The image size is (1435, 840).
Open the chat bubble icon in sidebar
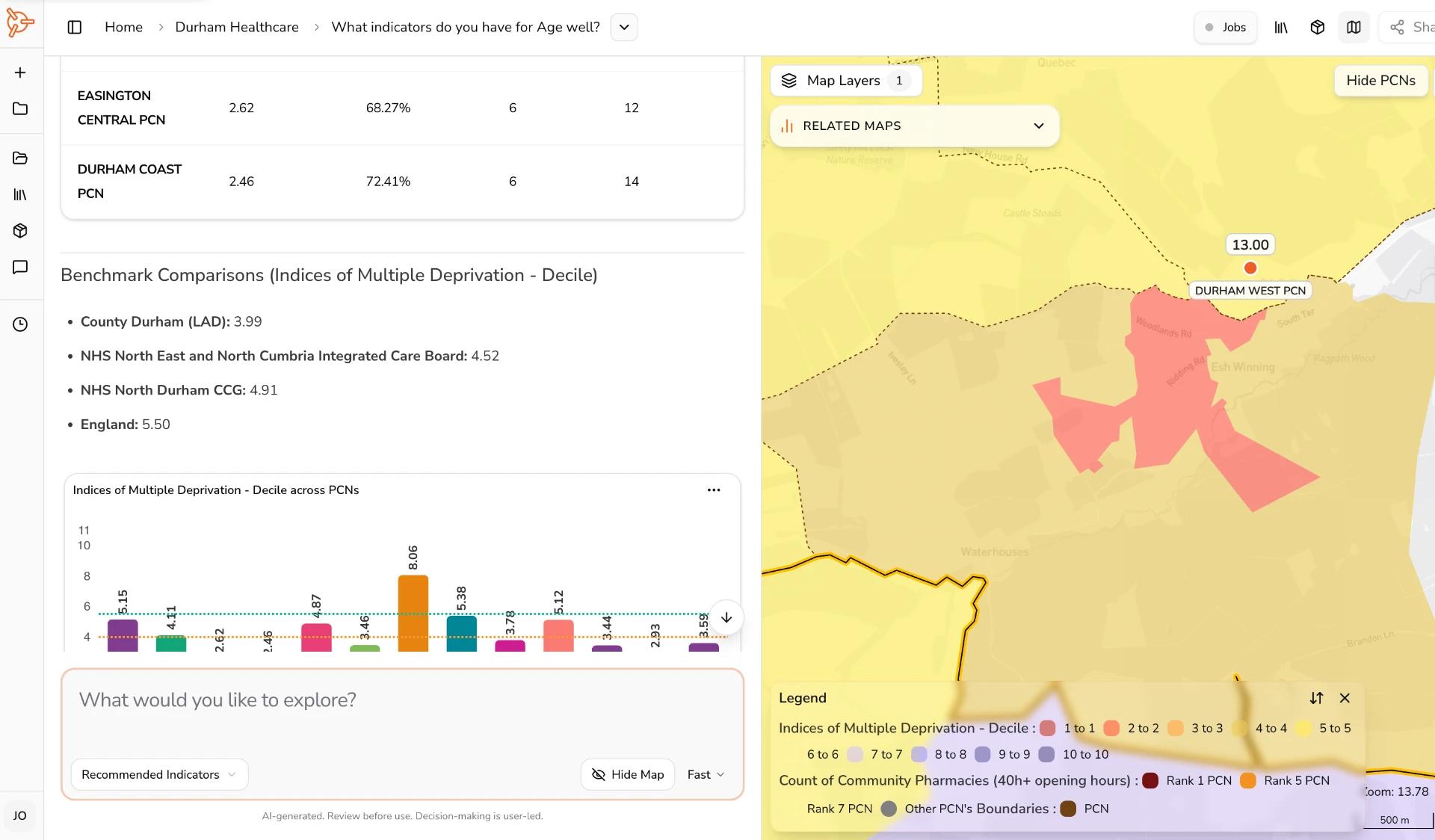pyautogui.click(x=20, y=268)
